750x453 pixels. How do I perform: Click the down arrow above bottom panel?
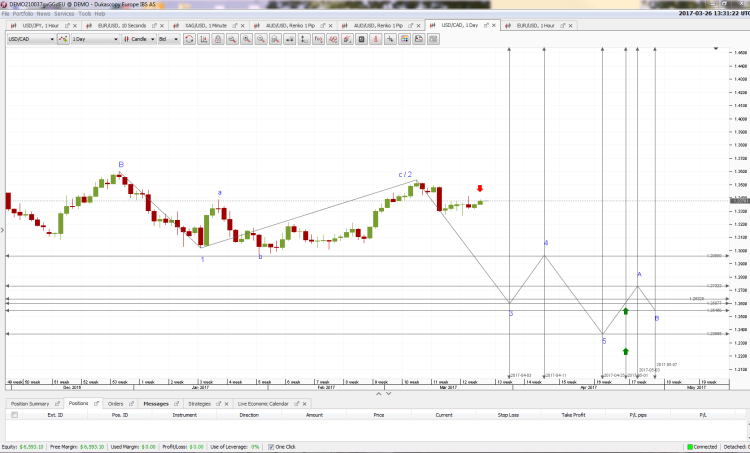388,394
